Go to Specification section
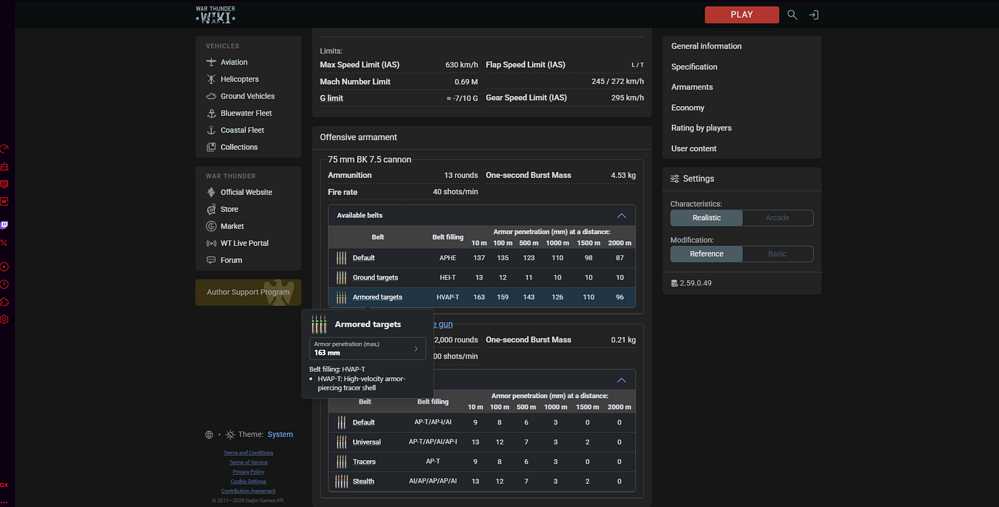The width and height of the screenshot is (999, 507). point(694,67)
